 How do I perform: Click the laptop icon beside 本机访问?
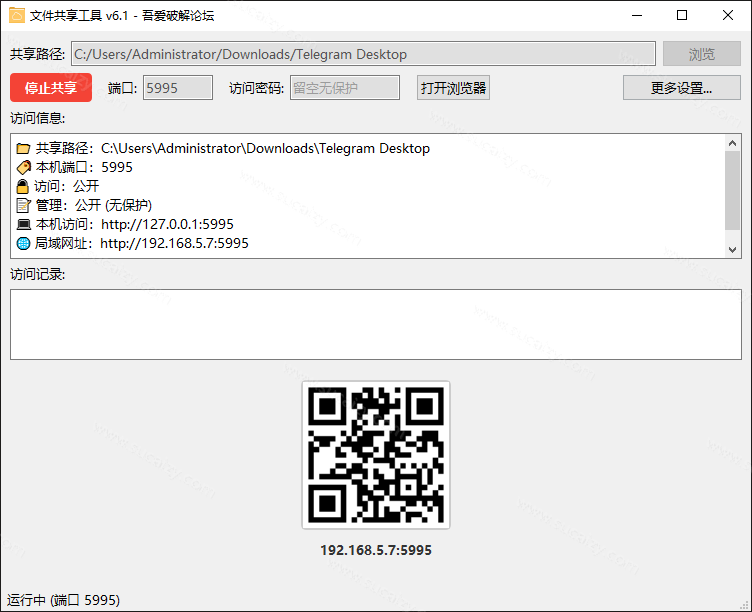click(x=24, y=224)
